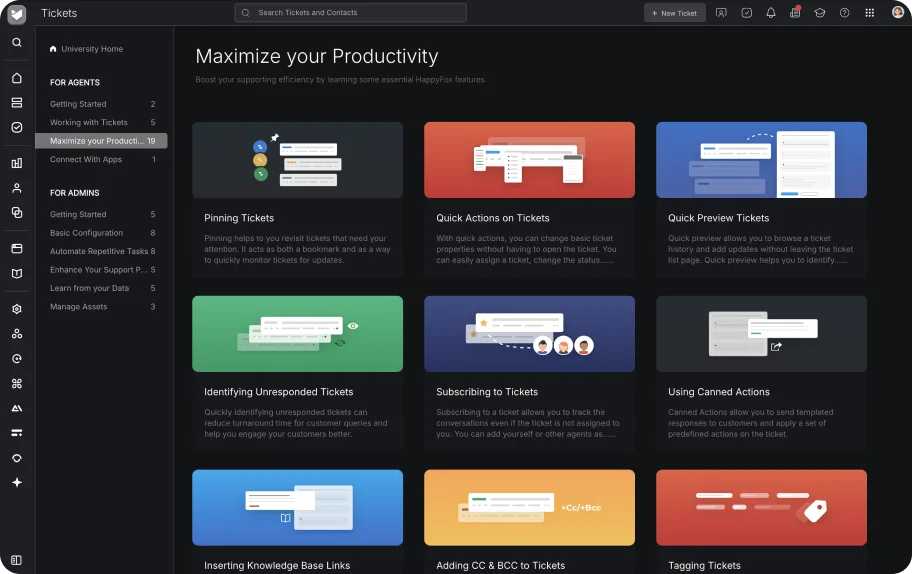The image size is (912, 574).
Task: Open the graduation cap university icon
Action: click(820, 13)
